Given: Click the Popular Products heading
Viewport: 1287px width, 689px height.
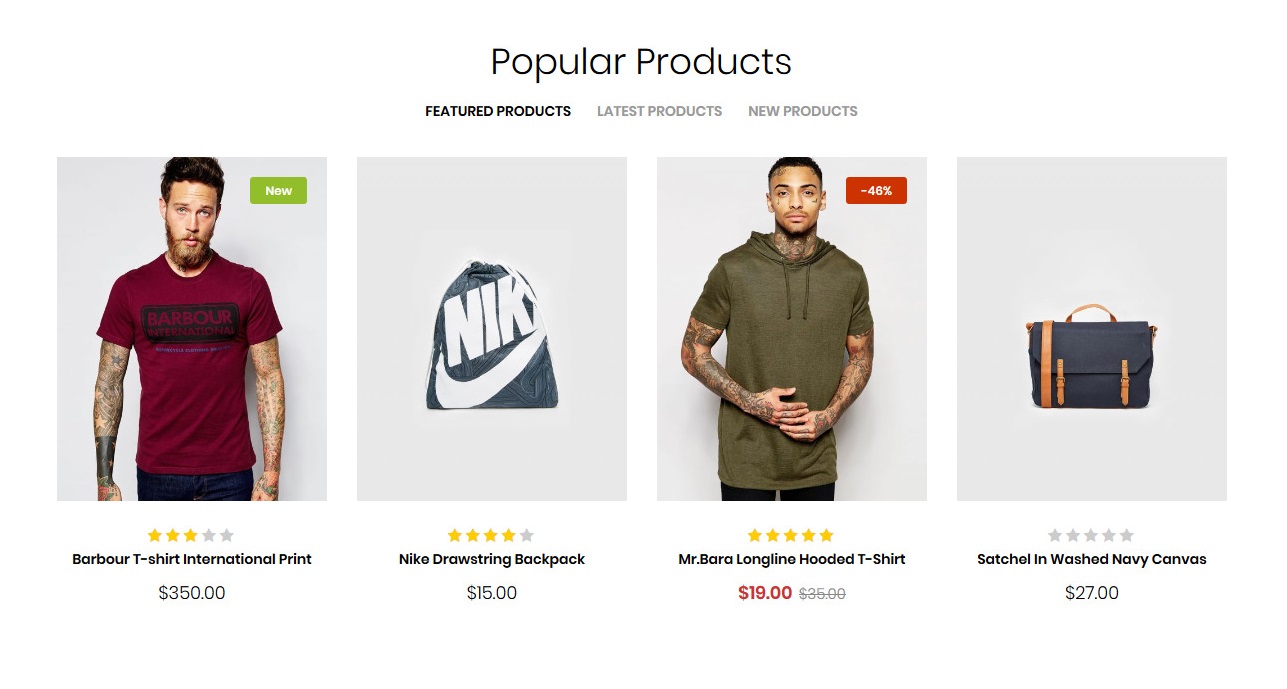Looking at the screenshot, I should [641, 62].
